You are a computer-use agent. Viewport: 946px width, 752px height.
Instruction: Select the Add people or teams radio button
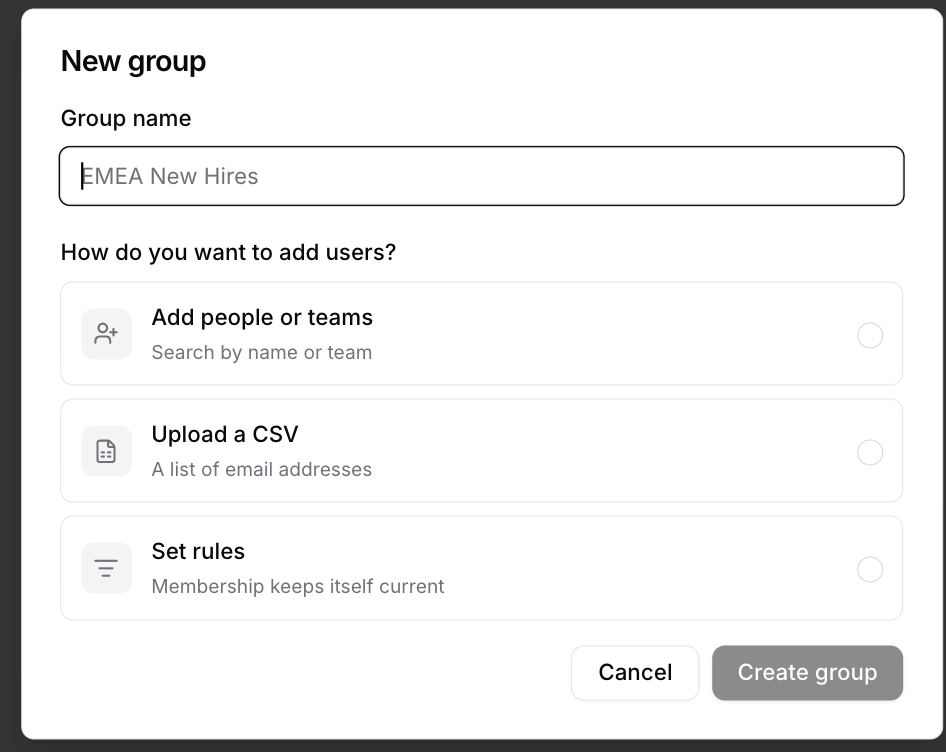tap(870, 336)
